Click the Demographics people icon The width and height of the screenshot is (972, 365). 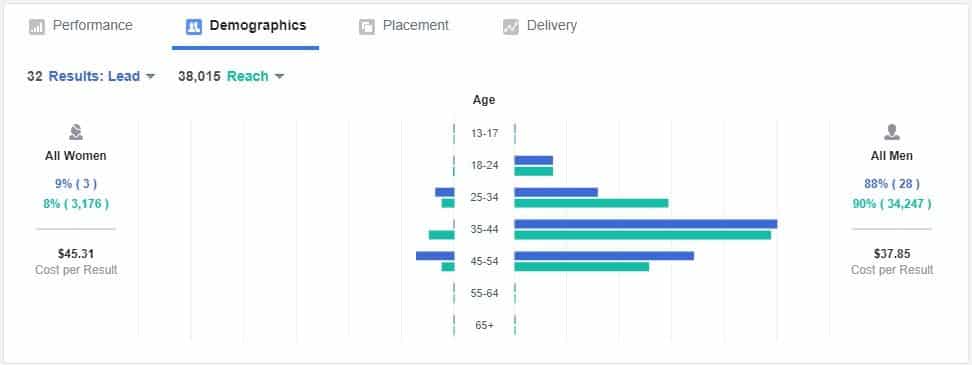pyautogui.click(x=193, y=27)
